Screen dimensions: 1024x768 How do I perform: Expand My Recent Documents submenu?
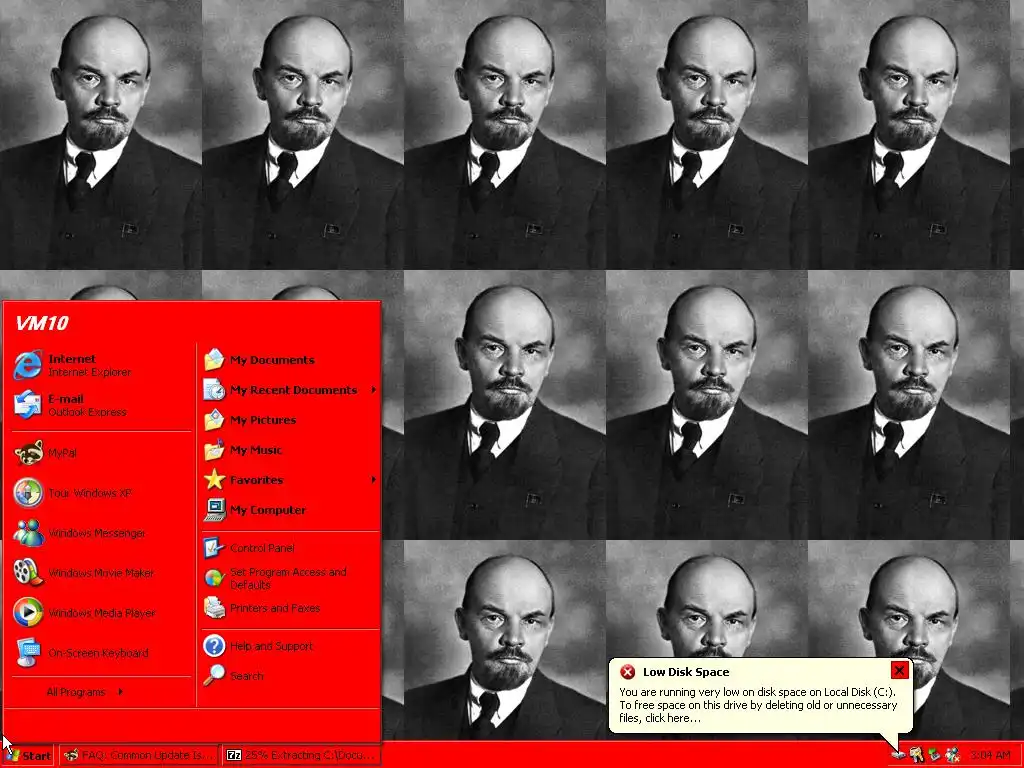(x=290, y=390)
